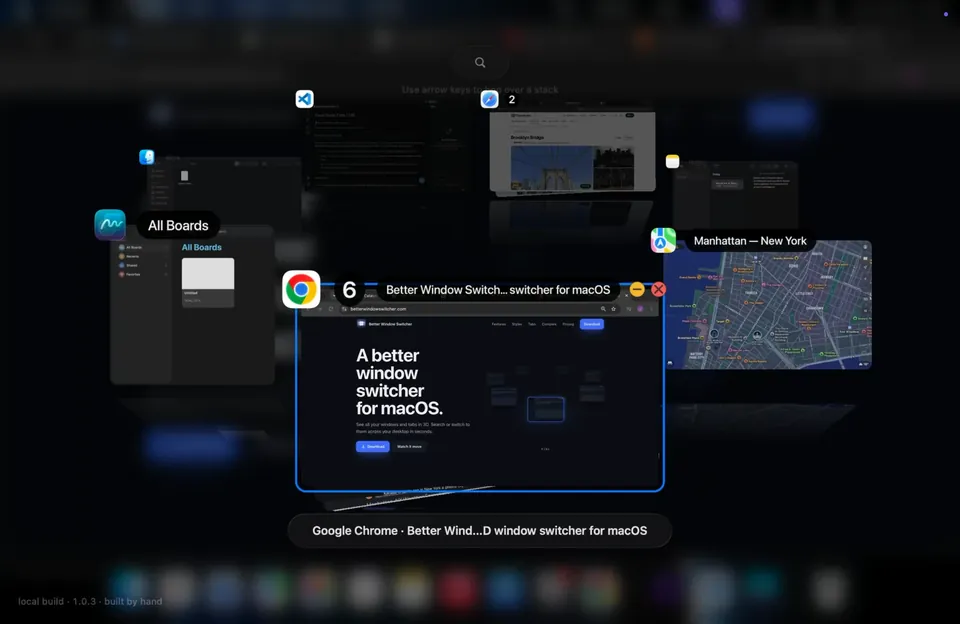
Task: Click the "Manhattan — New York" window title
Action: (750, 241)
